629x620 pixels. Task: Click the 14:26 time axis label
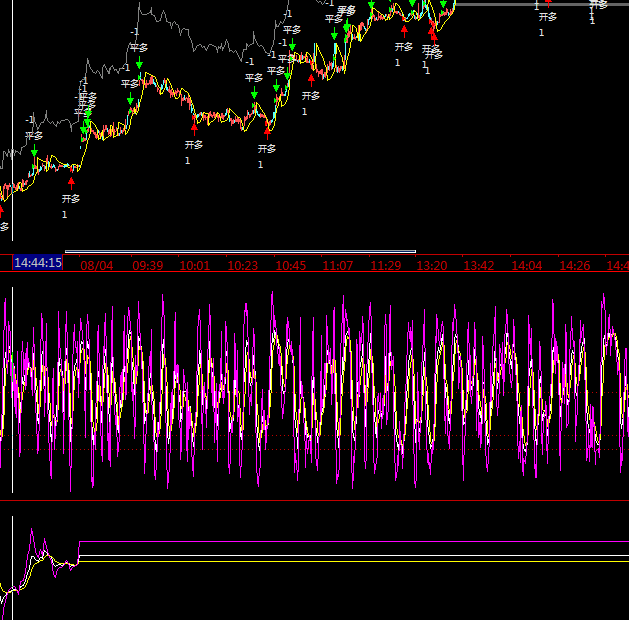574,266
